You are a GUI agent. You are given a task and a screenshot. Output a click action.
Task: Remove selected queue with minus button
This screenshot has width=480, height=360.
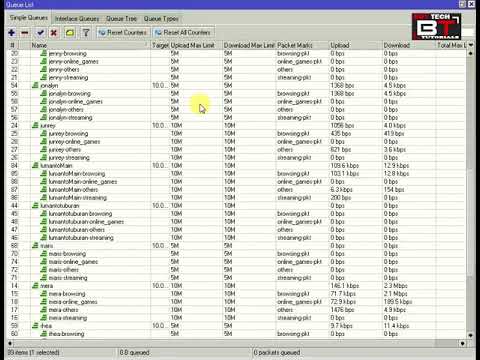[25, 33]
